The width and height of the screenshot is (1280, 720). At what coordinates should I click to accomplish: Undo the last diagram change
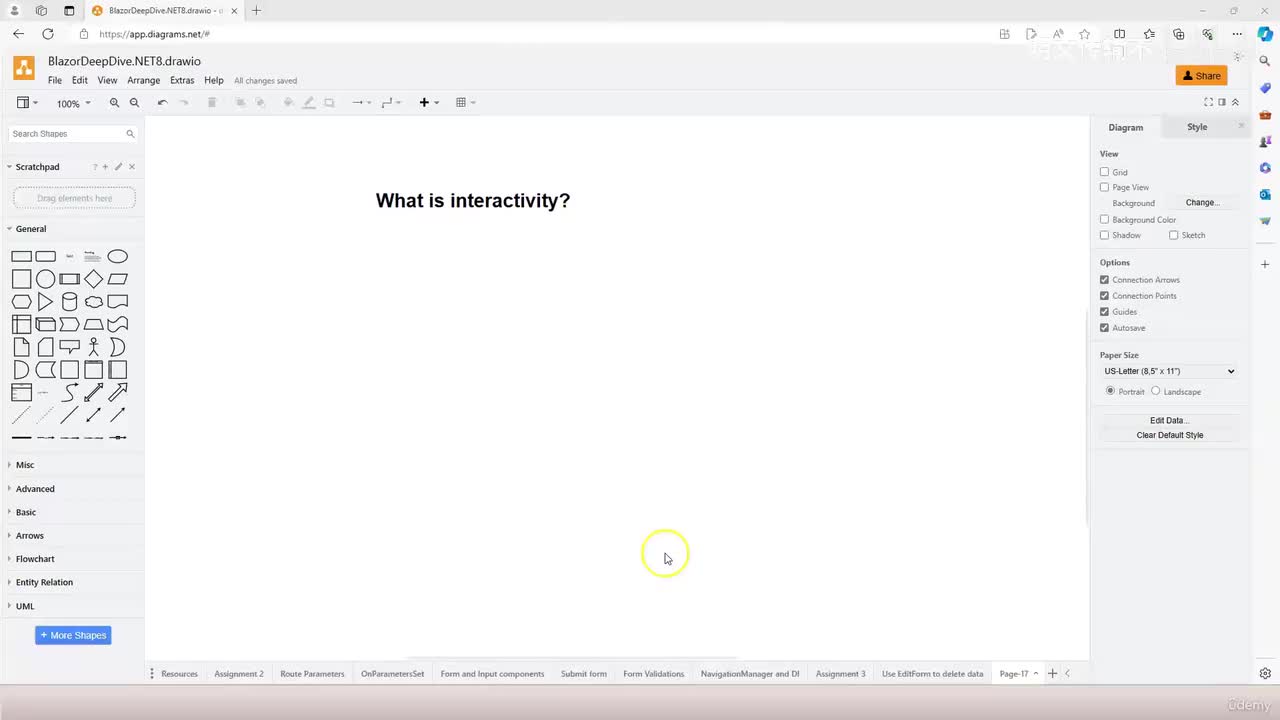pos(162,103)
